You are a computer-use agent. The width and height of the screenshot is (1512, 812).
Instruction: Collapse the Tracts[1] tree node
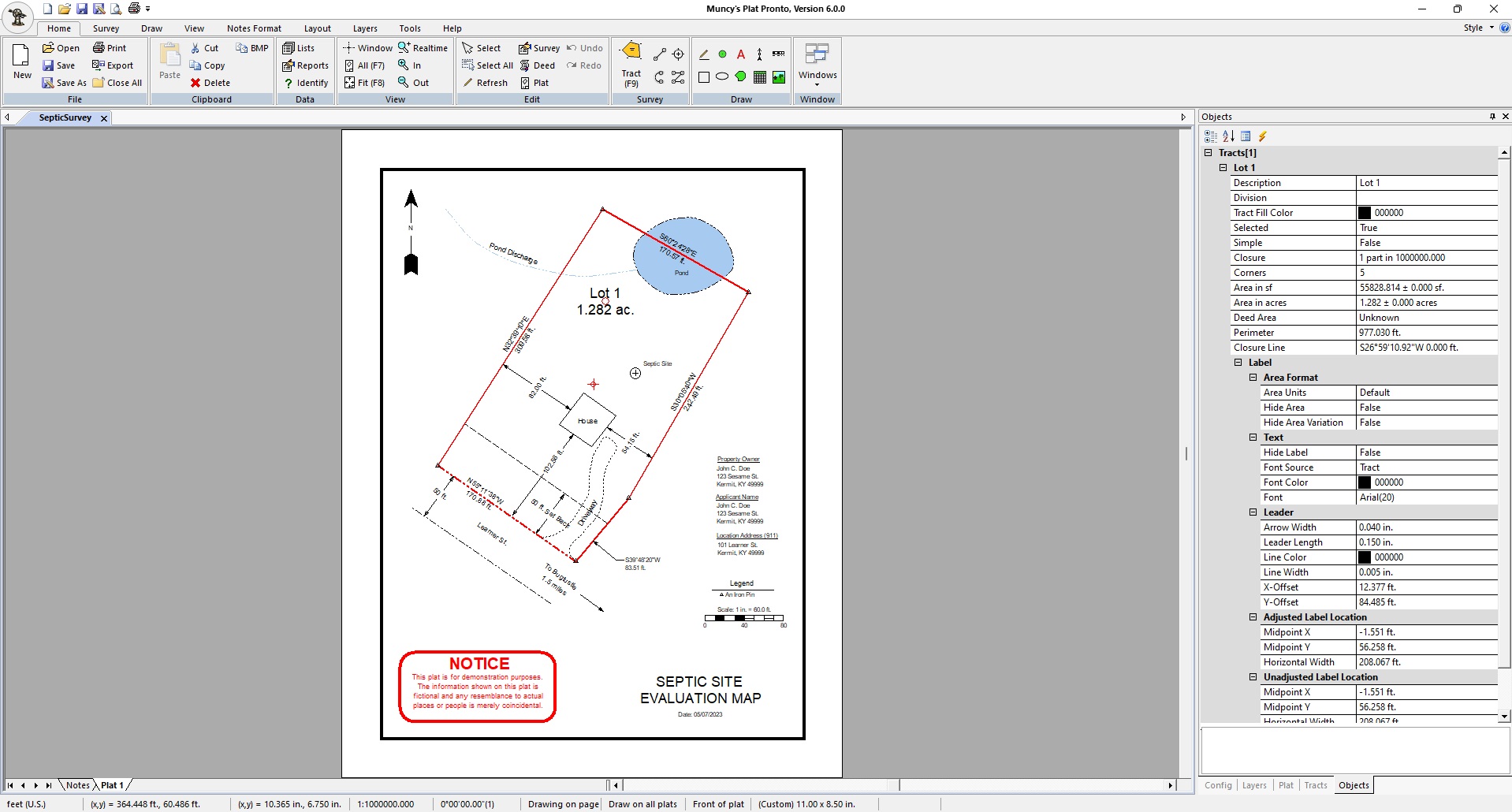[1208, 153]
